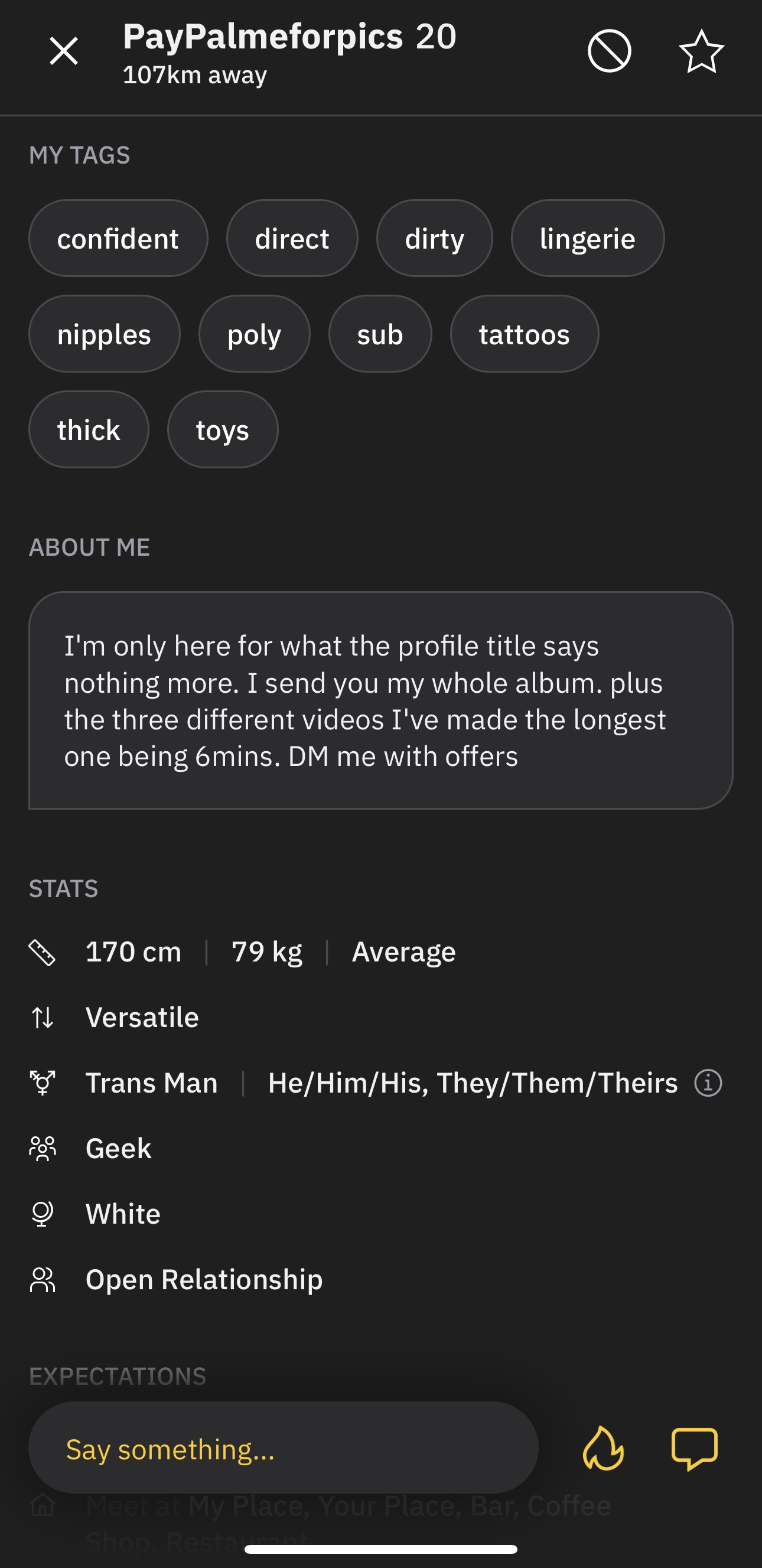This screenshot has height=1568, width=762.
Task: Open the chat bubble icon
Action: tap(695, 1449)
